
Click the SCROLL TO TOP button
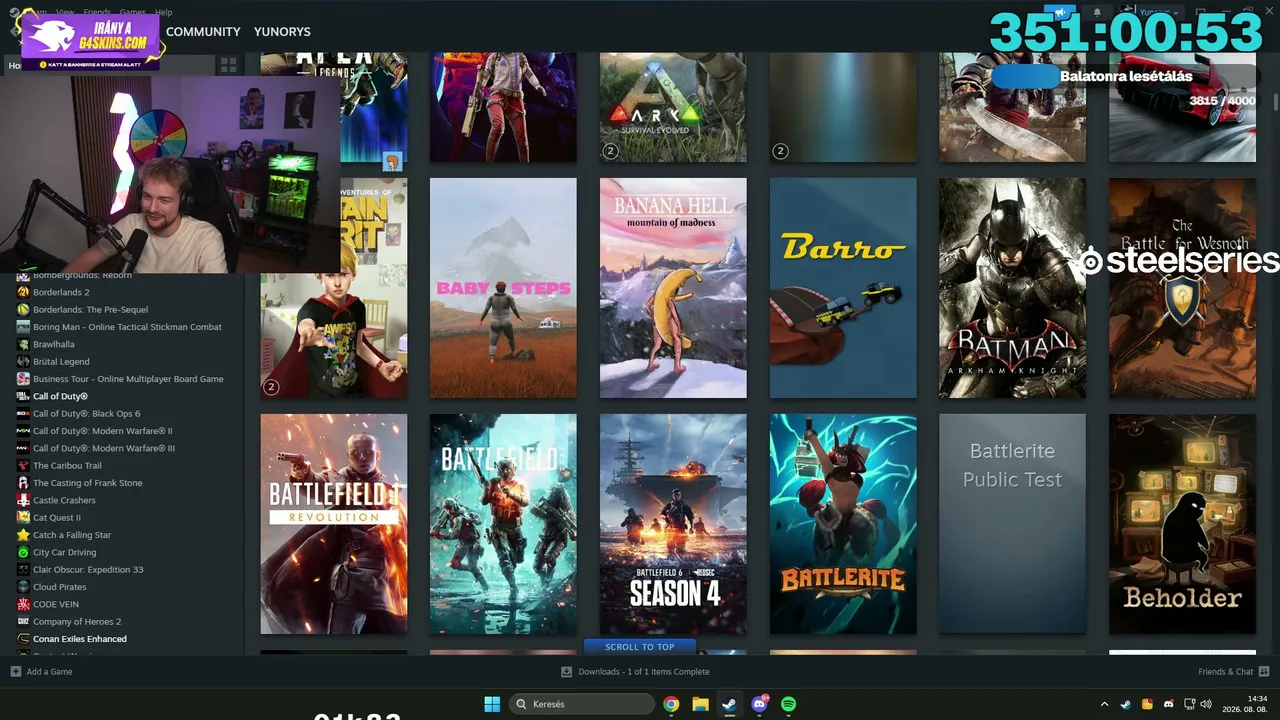tap(640, 647)
